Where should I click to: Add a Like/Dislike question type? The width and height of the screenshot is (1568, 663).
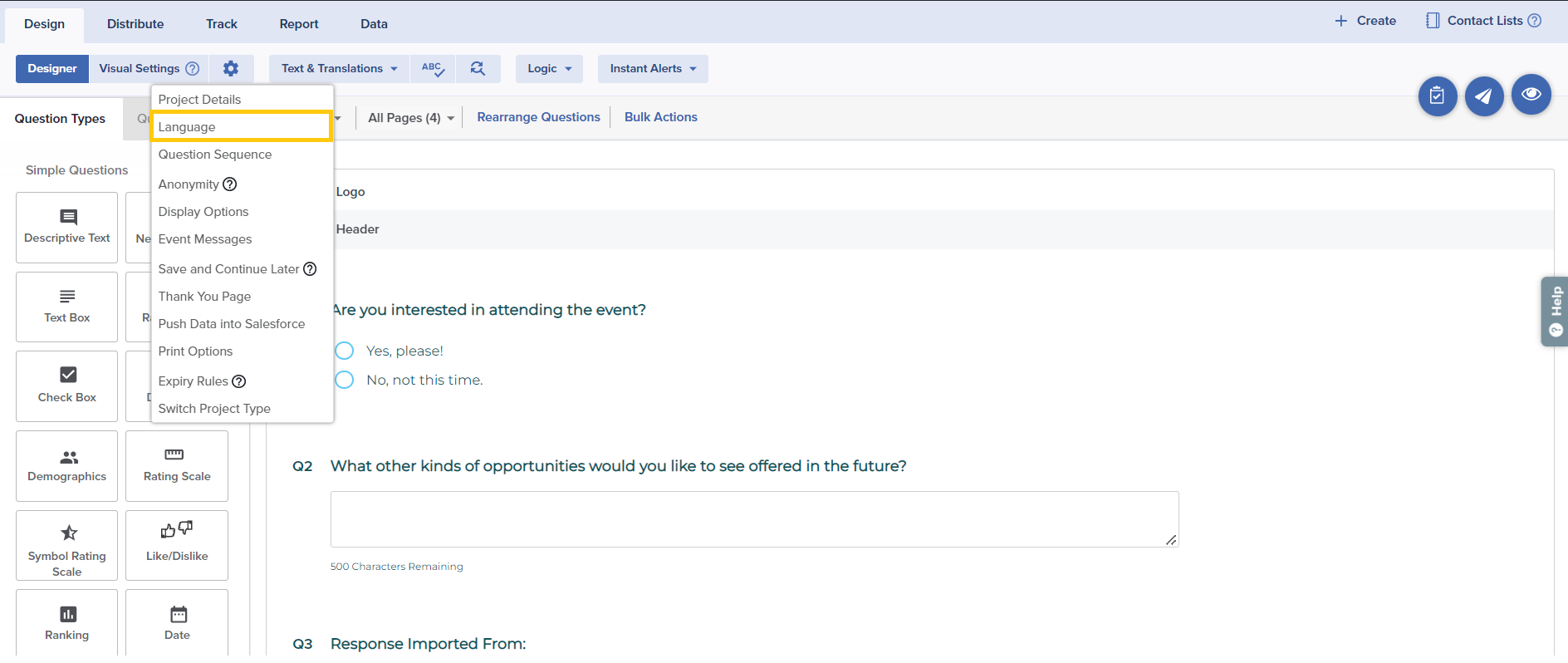point(177,545)
